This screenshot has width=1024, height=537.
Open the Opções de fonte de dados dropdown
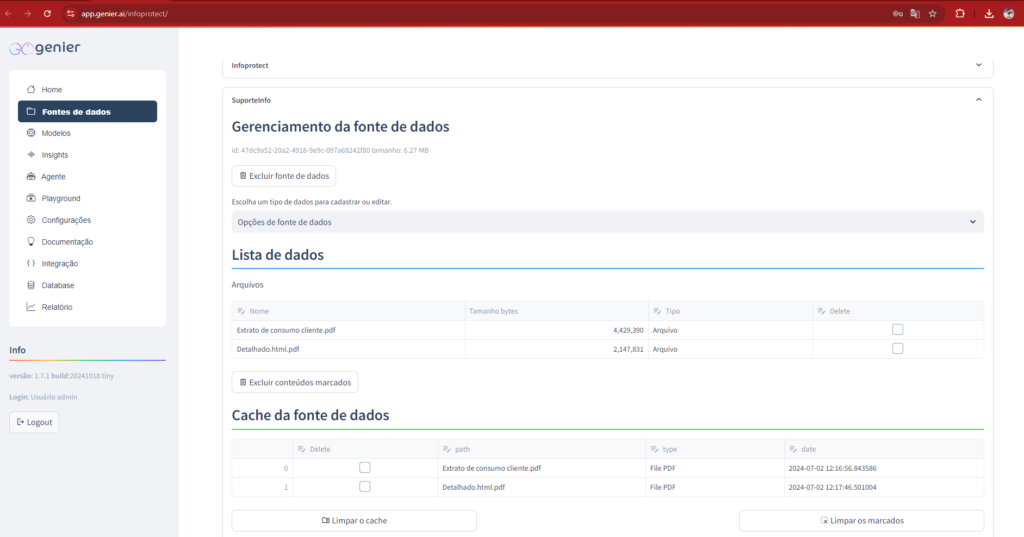coord(607,222)
